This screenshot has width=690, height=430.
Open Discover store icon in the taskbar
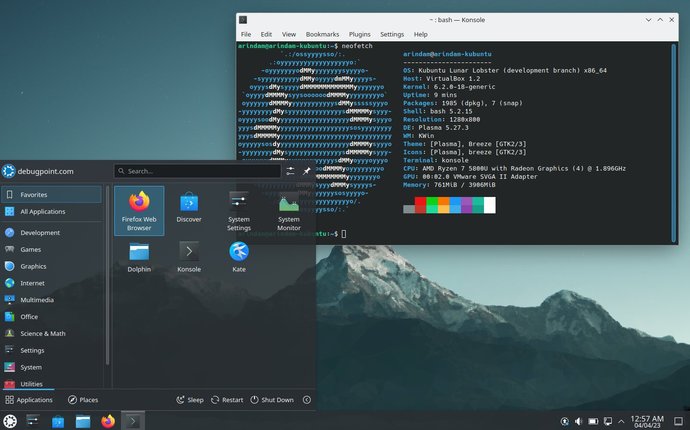(58, 421)
